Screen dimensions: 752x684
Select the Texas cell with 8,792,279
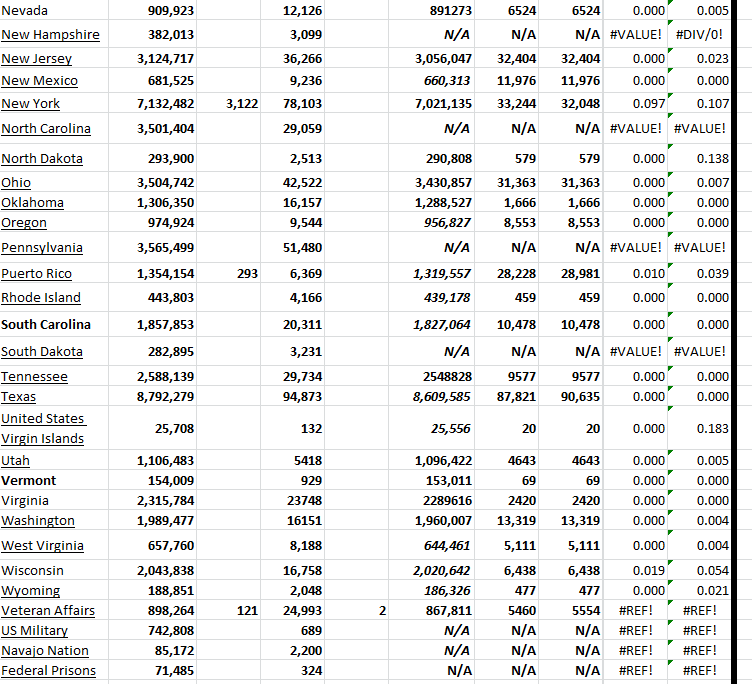[x=166, y=397]
